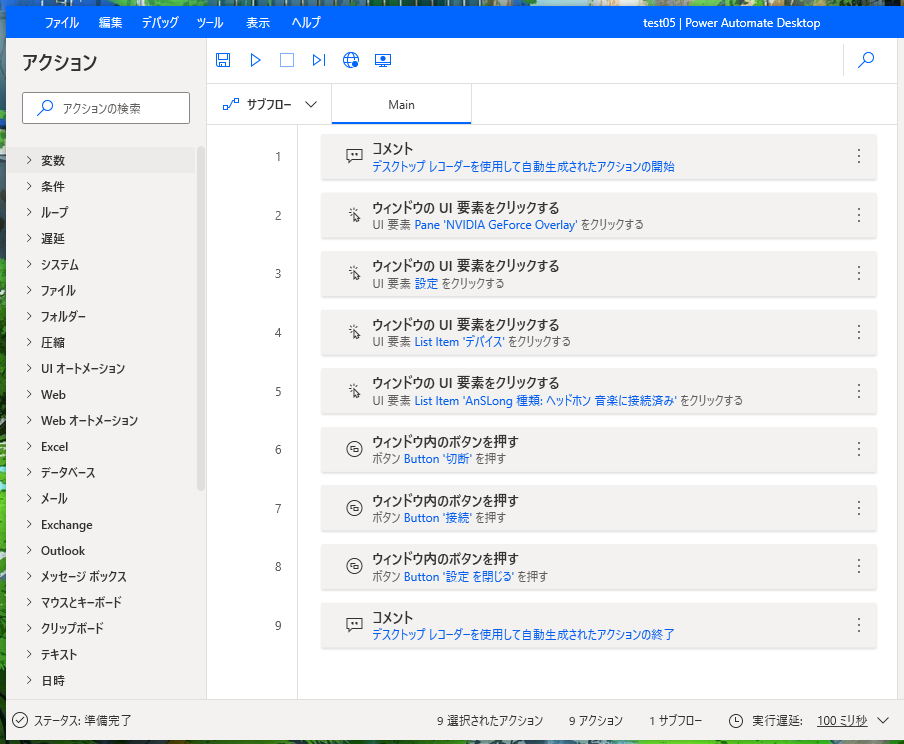Screen dimensions: 904x744
Task: Open flow search magnifier icon
Action: 866,59
